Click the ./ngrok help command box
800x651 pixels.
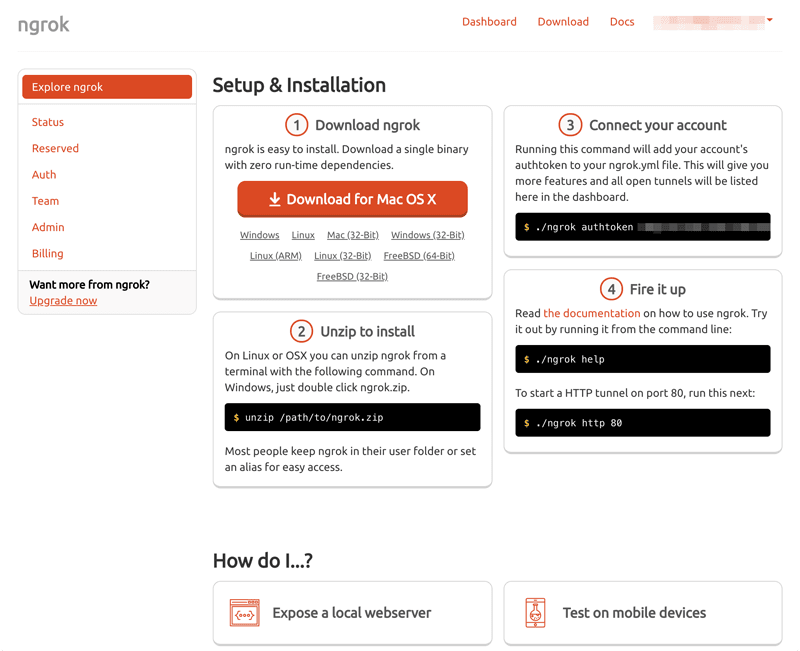click(643, 359)
